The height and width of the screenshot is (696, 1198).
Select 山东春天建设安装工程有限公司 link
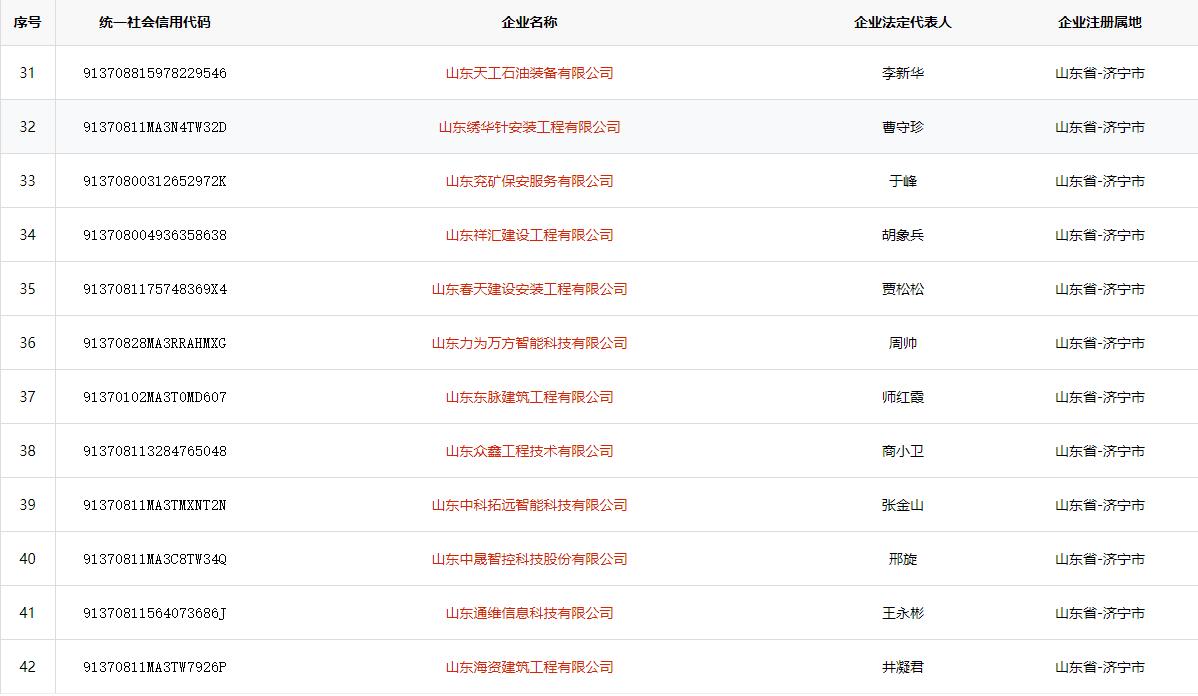529,289
